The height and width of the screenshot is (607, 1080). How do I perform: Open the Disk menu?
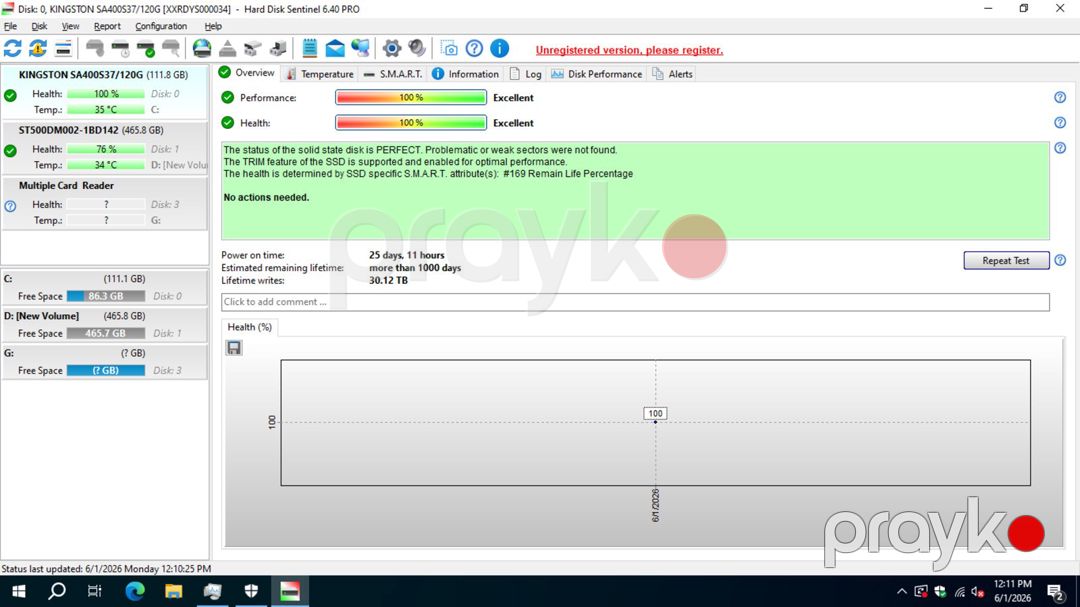(39, 26)
